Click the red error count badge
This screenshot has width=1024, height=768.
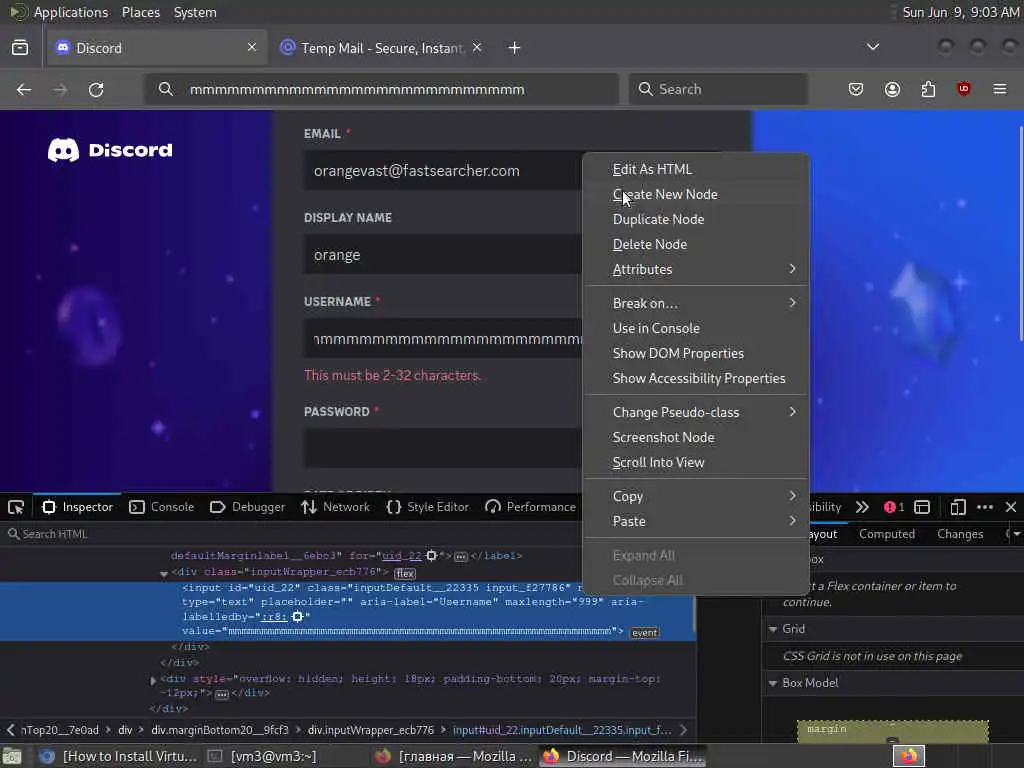(894, 507)
